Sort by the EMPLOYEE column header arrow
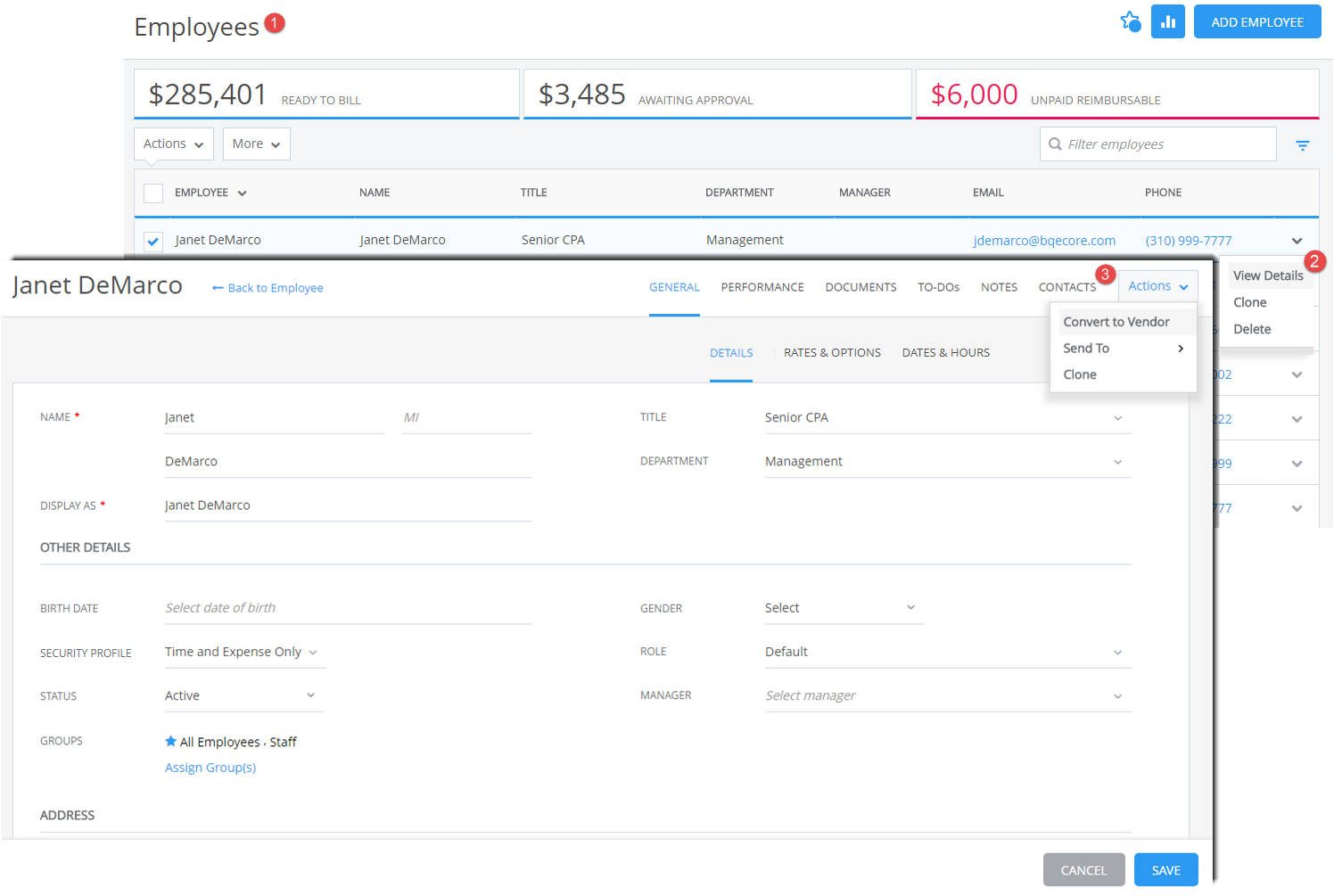This screenshot has height=896, width=1334. point(242,193)
